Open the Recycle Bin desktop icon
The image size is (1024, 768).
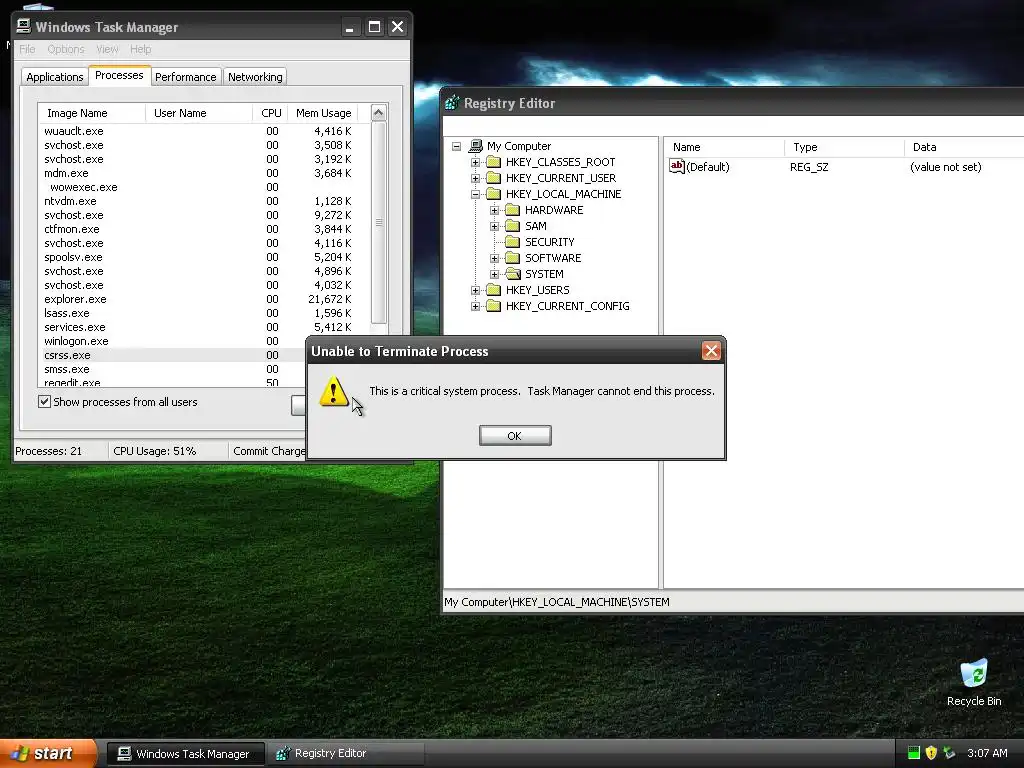point(974,683)
